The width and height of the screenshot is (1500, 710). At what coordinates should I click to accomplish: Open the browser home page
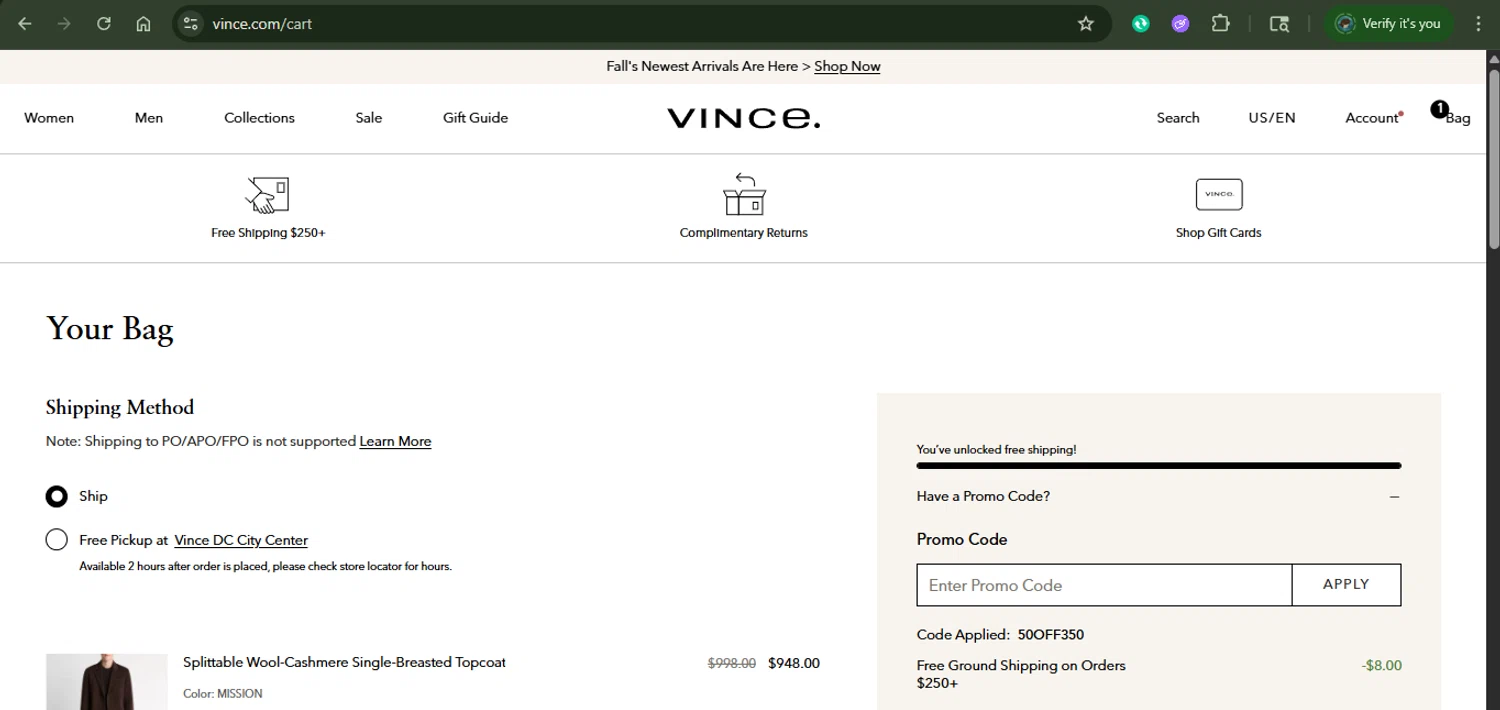point(143,23)
